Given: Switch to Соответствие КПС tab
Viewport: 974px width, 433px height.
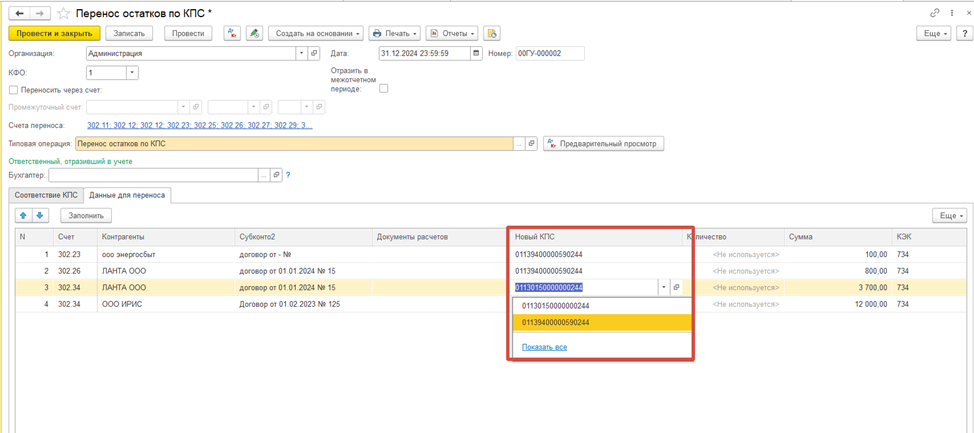Looking at the screenshot, I should click(47, 195).
